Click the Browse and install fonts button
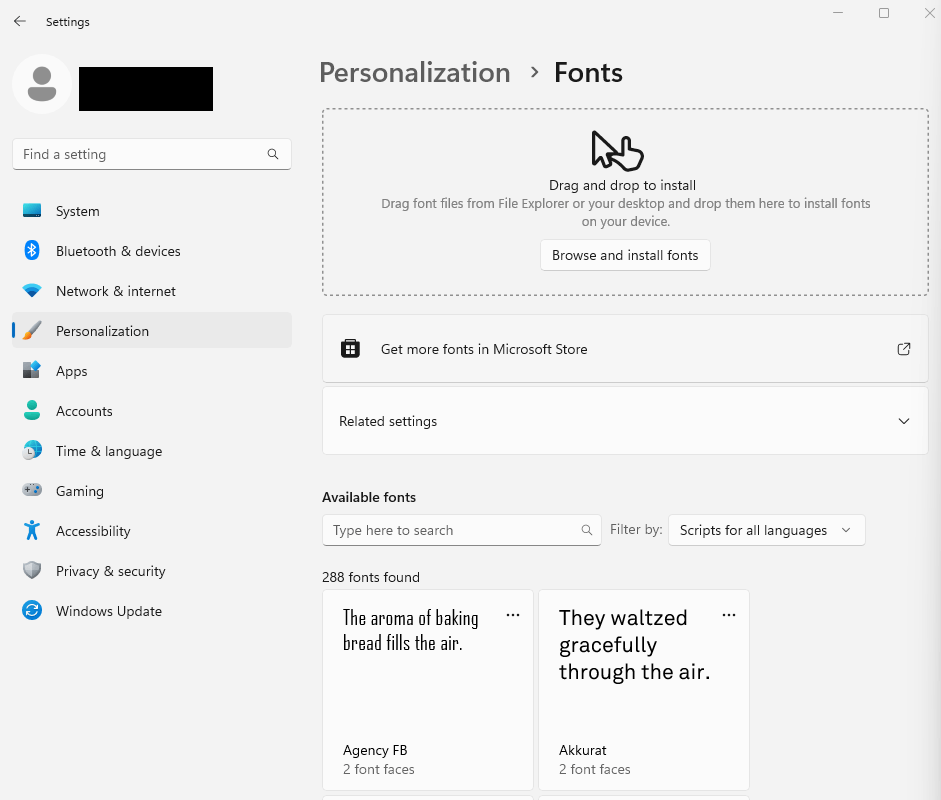 (x=625, y=255)
